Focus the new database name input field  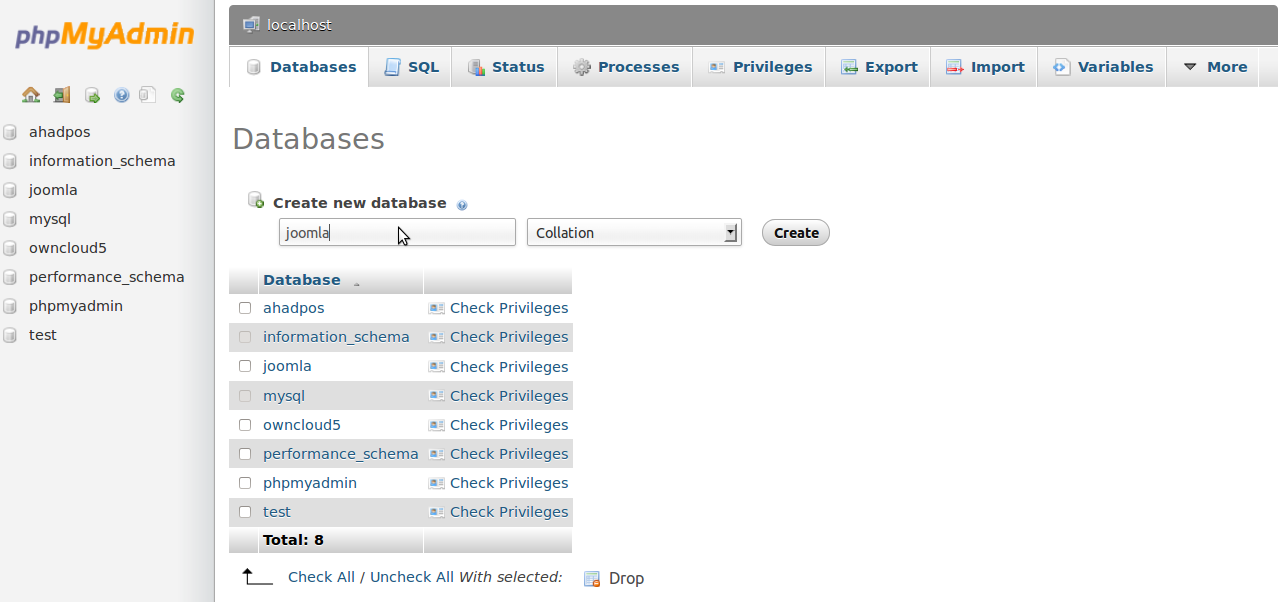[x=397, y=233]
